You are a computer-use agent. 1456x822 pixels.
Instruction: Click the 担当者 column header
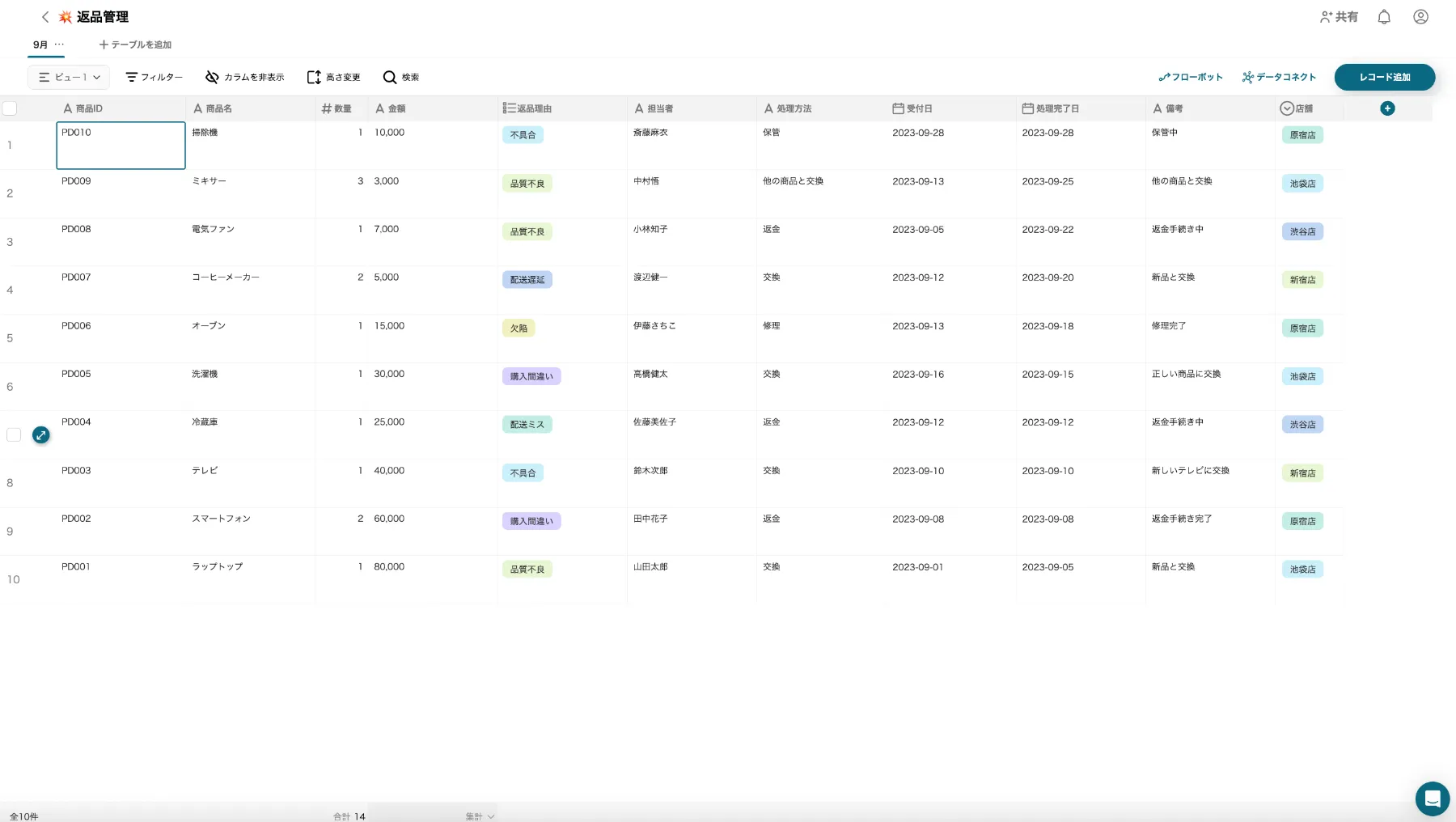(692, 108)
